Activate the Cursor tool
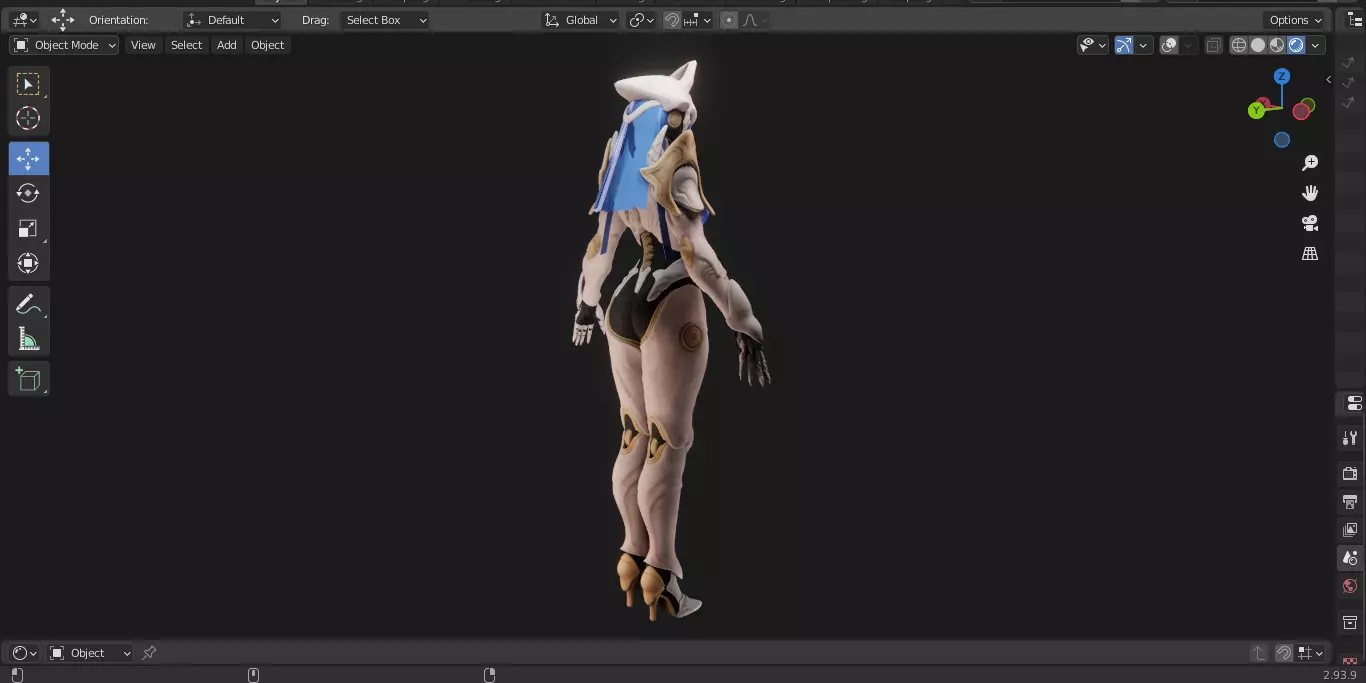Image resolution: width=1366 pixels, height=683 pixels. [x=28, y=118]
